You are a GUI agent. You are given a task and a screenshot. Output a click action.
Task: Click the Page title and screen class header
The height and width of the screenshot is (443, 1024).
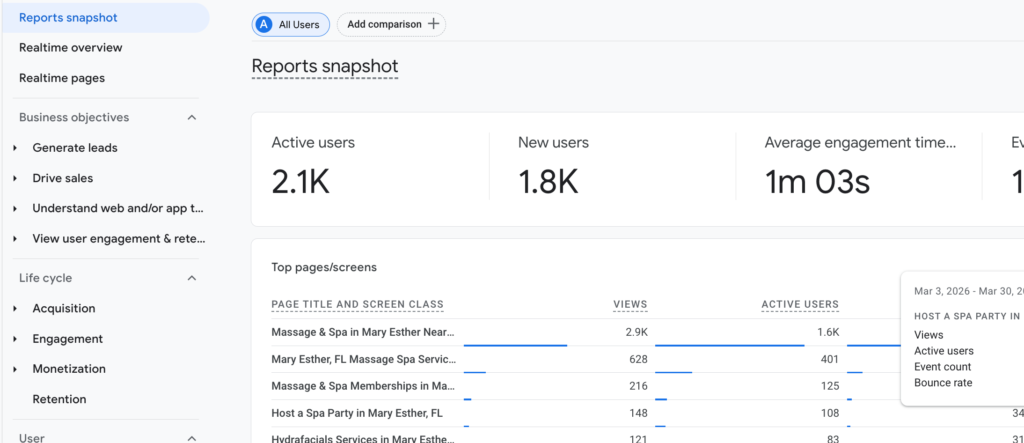[357, 304]
